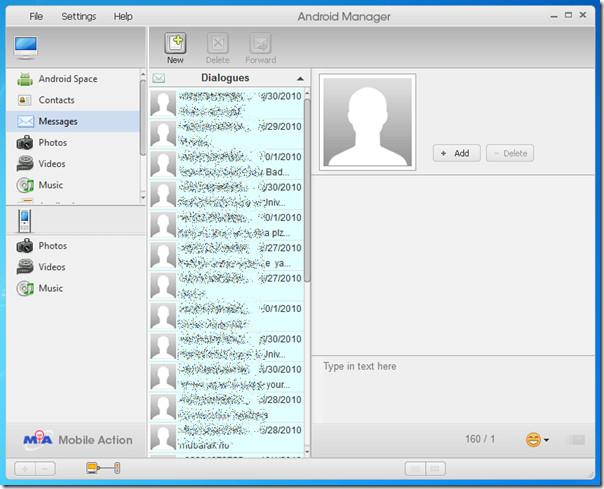604x489 pixels.
Task: Select the dialogue dated /29/2010
Action: [226, 134]
